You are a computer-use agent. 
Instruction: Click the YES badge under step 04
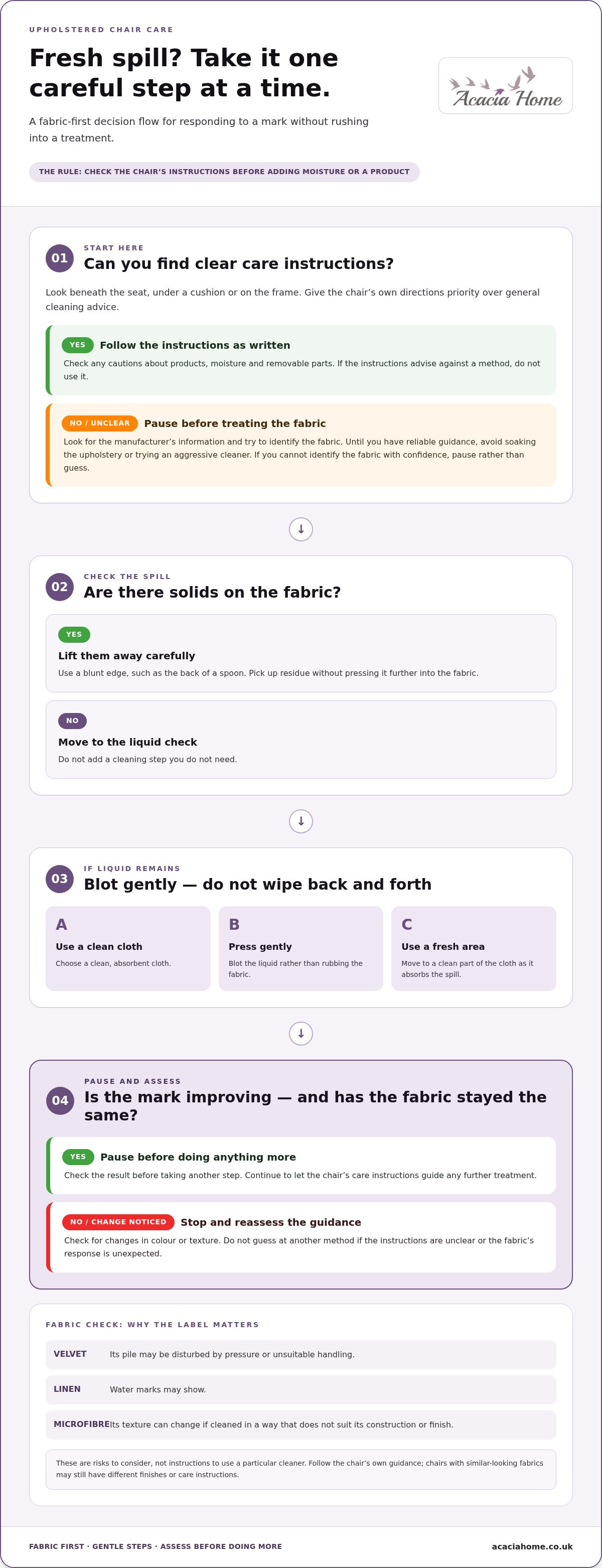78,1157
